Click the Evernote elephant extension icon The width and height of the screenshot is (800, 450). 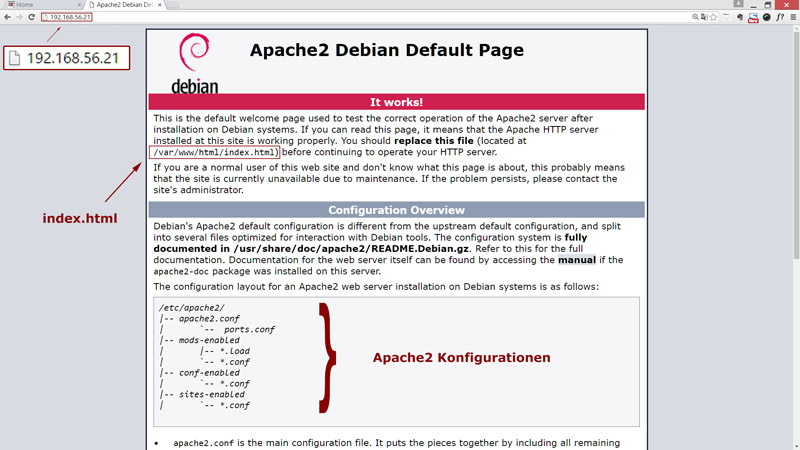coord(740,17)
